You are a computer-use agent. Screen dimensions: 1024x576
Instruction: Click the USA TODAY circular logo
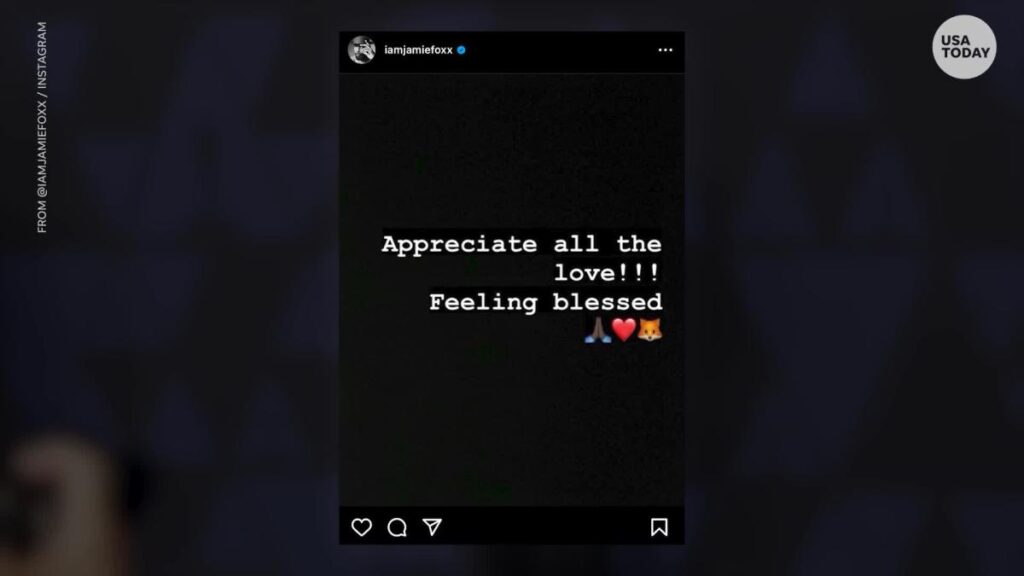tap(964, 47)
